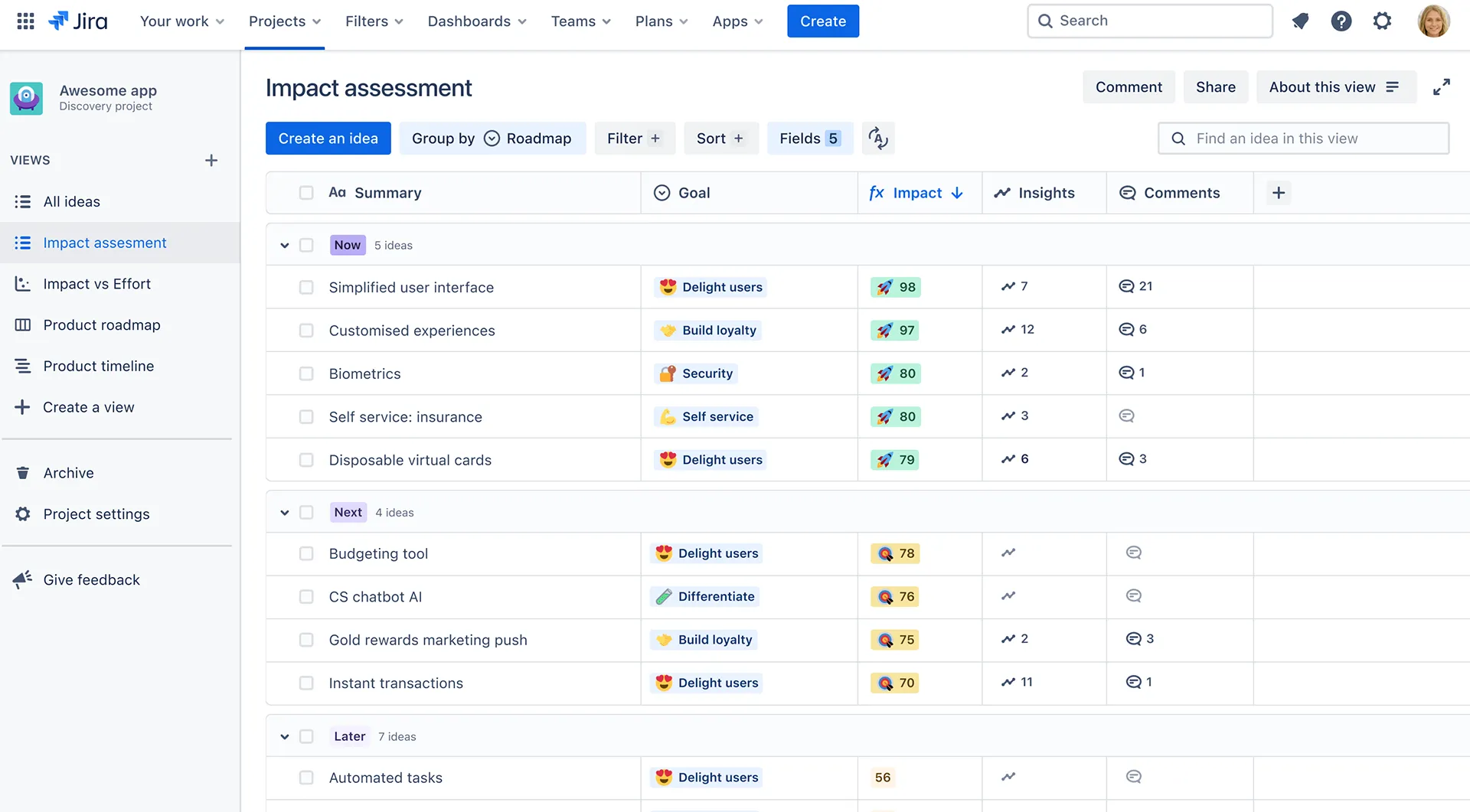1470x812 pixels.
Task: Click the auto-save view toggle icon
Action: [x=878, y=139]
